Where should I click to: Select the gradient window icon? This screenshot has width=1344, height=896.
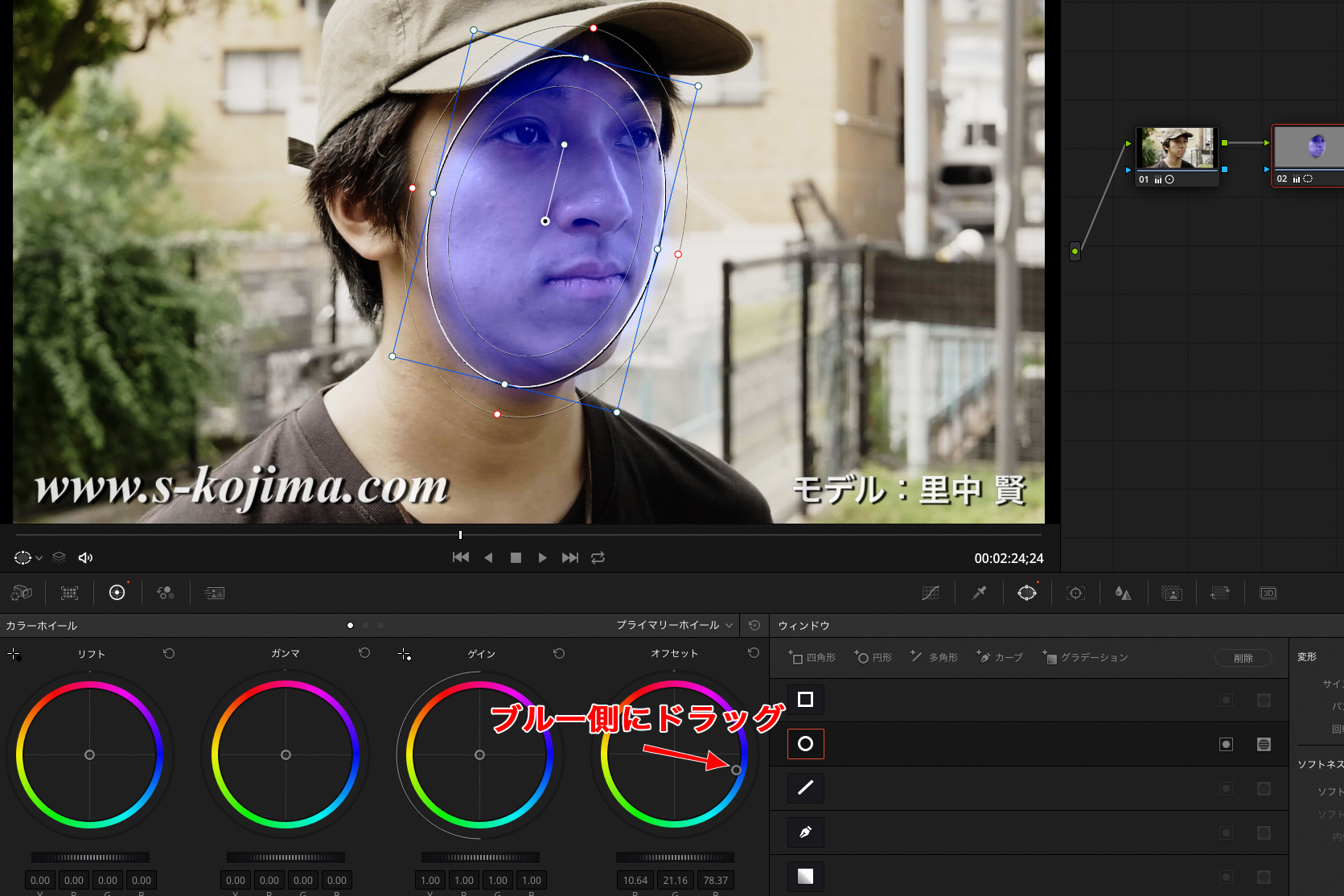(805, 876)
